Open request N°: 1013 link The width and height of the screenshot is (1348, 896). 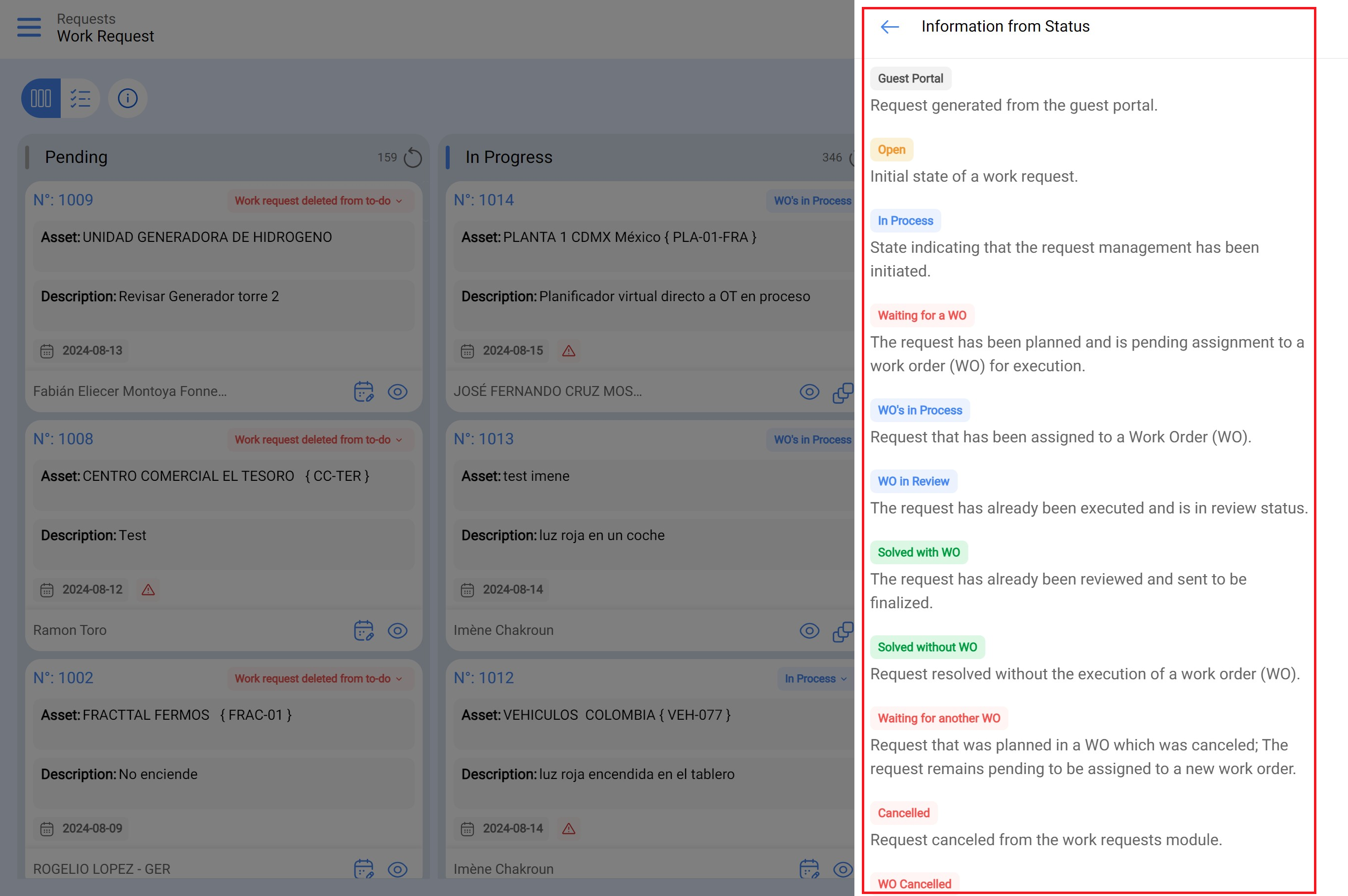click(x=484, y=439)
